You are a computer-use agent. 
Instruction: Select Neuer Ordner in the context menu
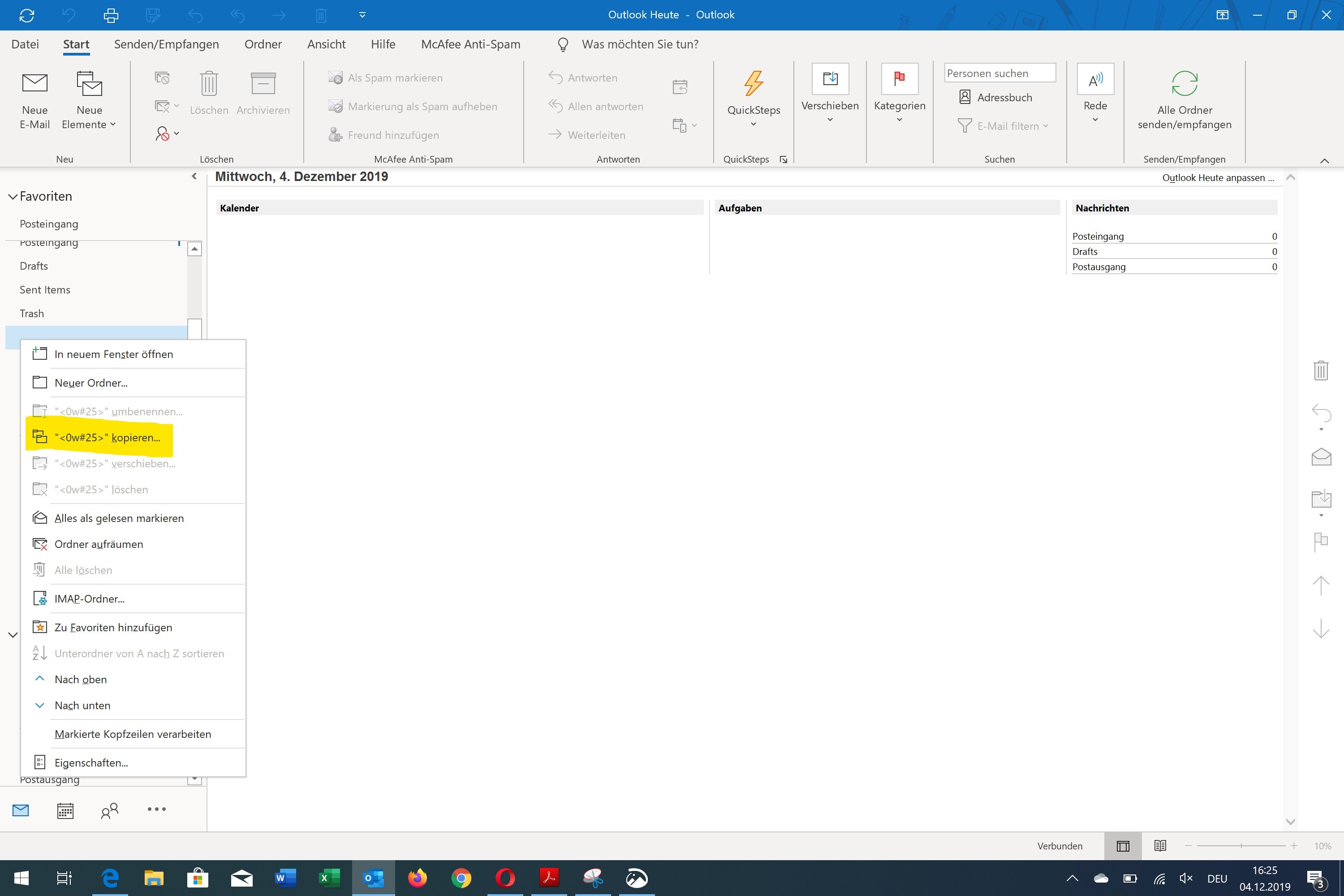91,382
